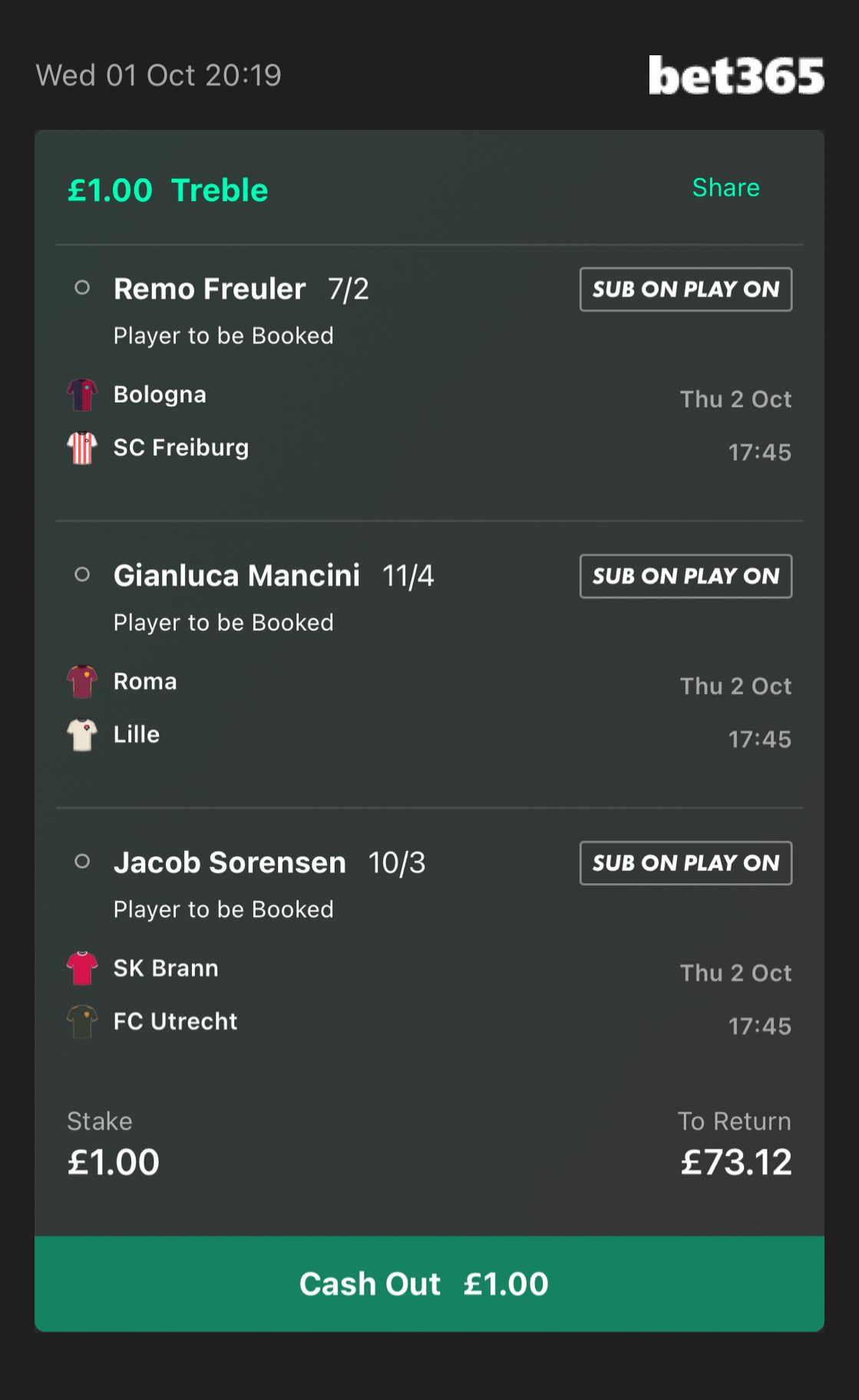Viewport: 859px width, 1400px height.
Task: Tap Sub On Play On for Sorensen
Action: 686,863
